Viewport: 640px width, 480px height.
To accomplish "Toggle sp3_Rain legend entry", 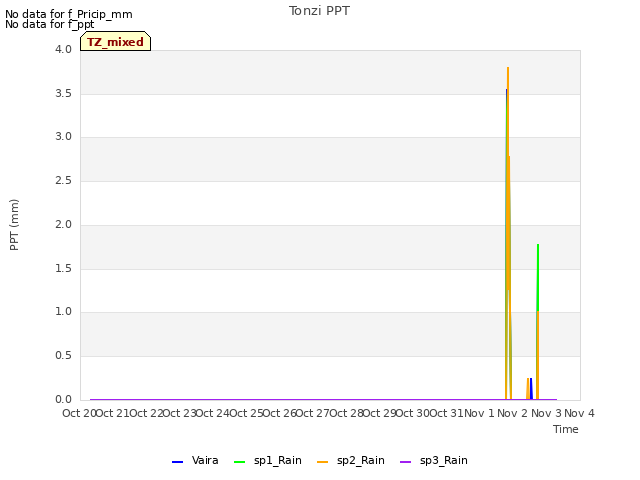I will pos(433,460).
